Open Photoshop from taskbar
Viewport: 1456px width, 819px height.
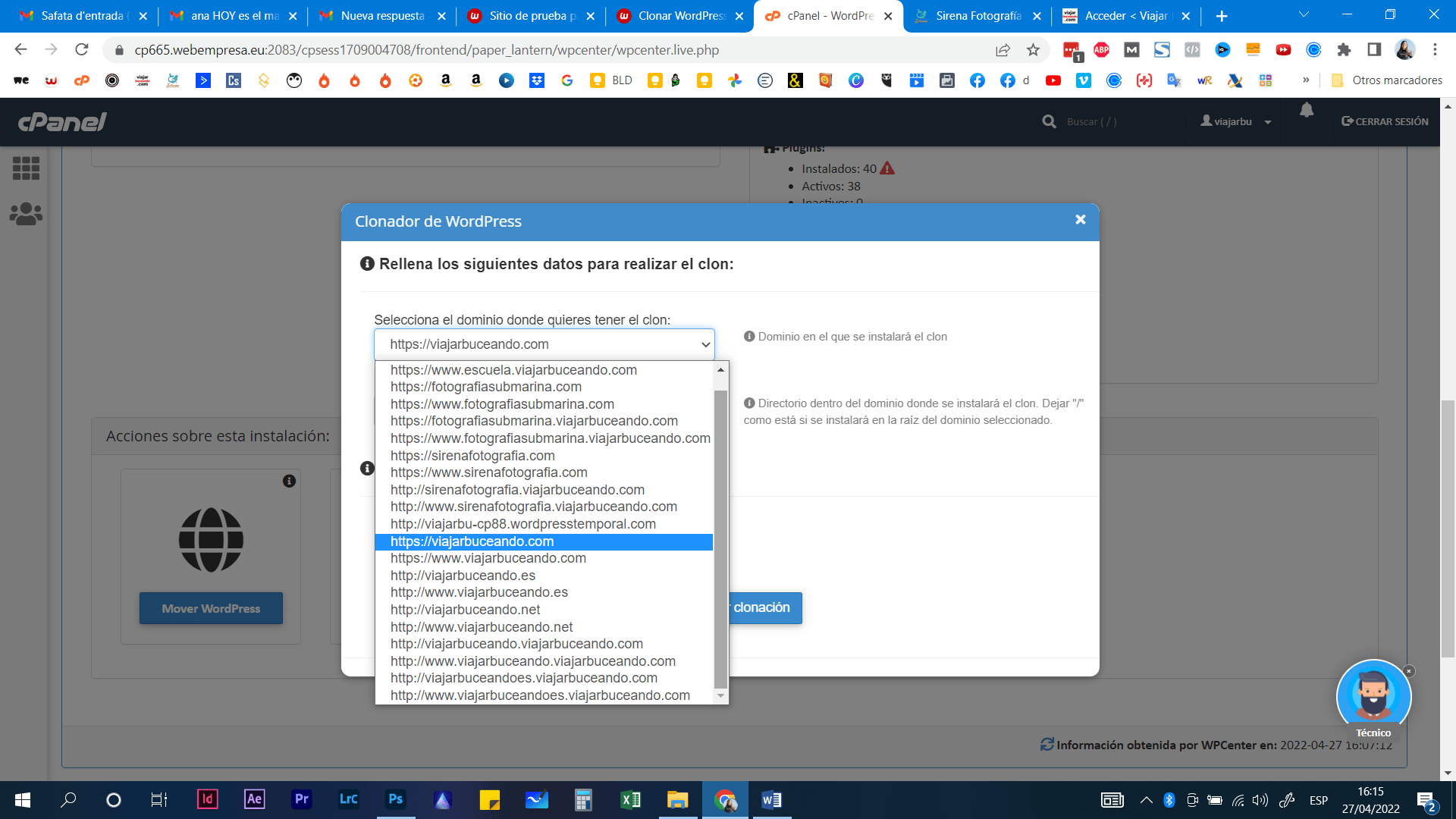[x=395, y=799]
